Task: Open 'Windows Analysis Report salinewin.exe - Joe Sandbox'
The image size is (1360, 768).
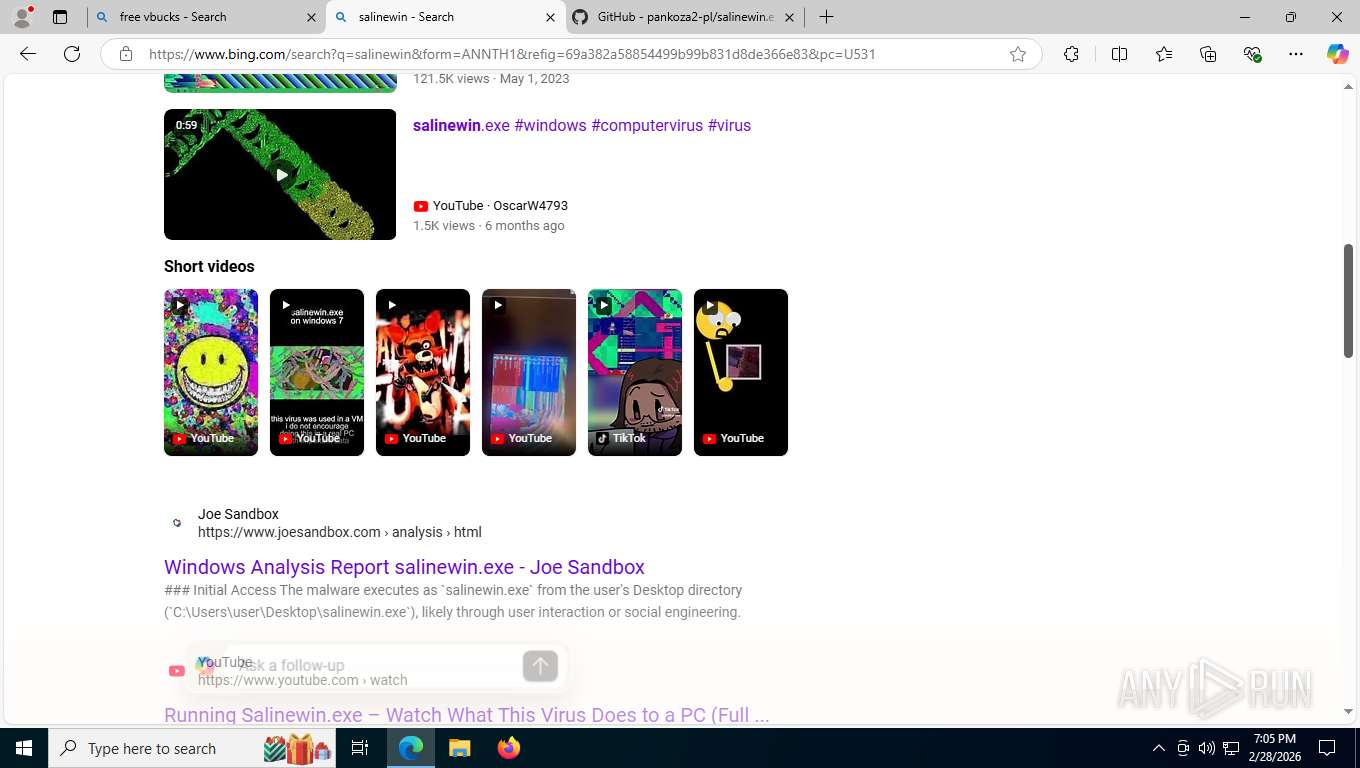Action: (x=404, y=567)
